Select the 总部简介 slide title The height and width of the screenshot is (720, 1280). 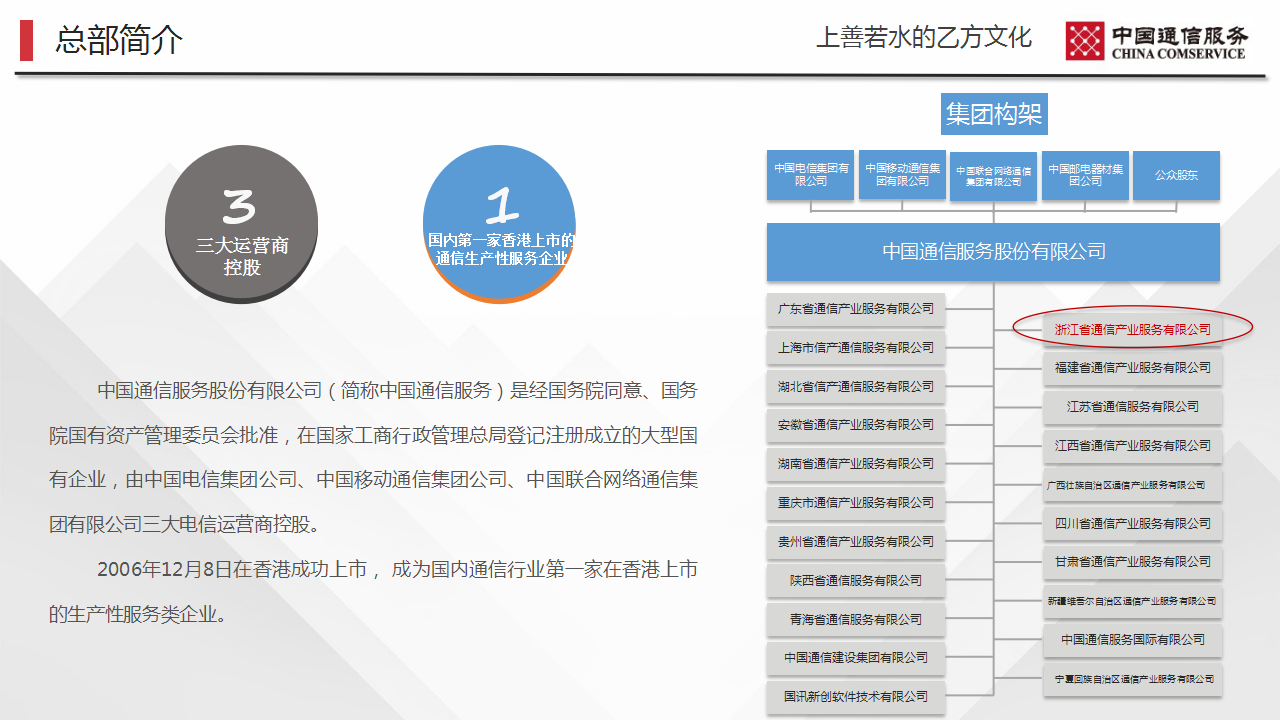[x=119, y=40]
